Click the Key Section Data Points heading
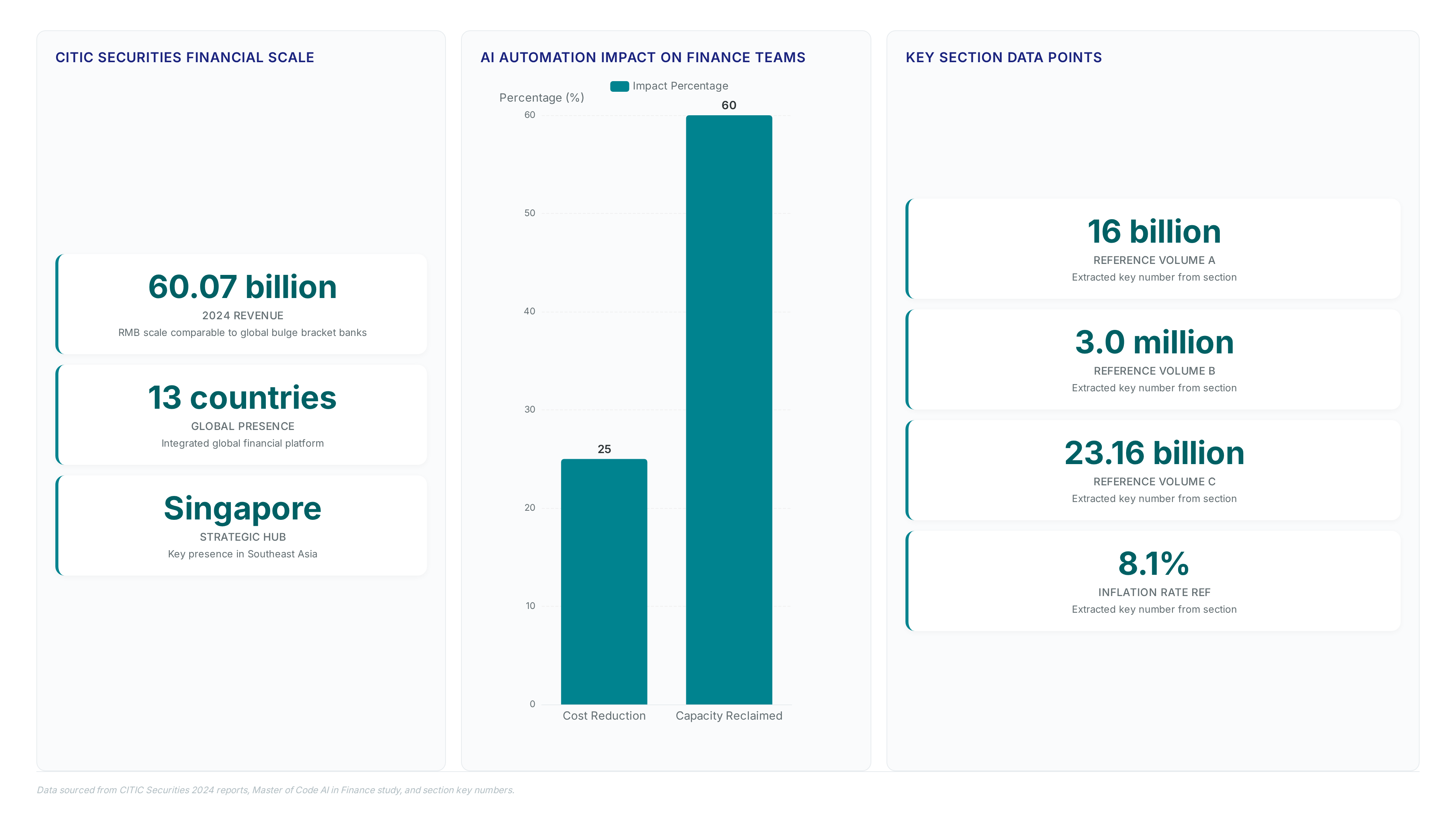Screen dimensions: 1456x819 click(x=1004, y=58)
